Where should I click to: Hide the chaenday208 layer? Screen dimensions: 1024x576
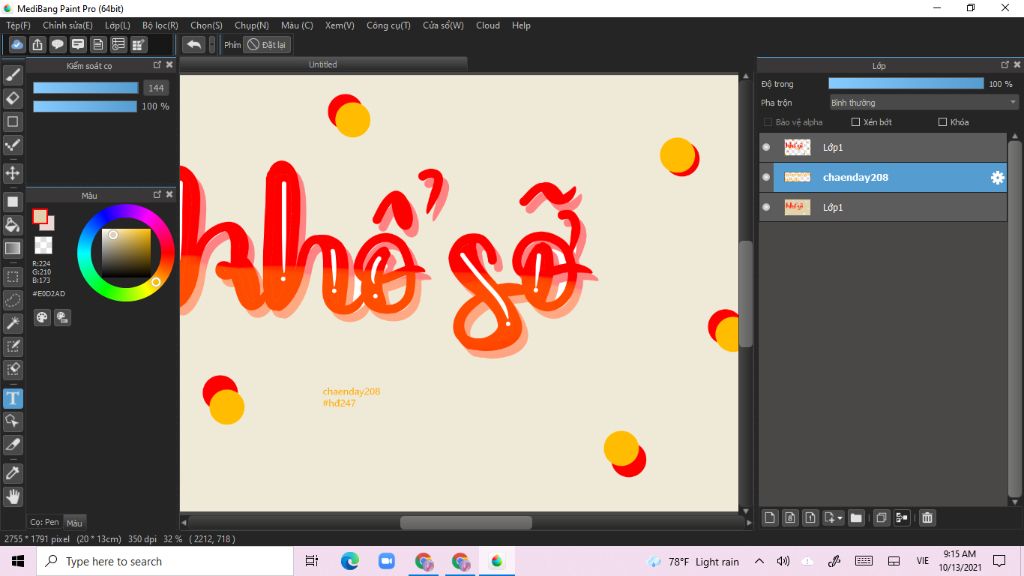(767, 177)
